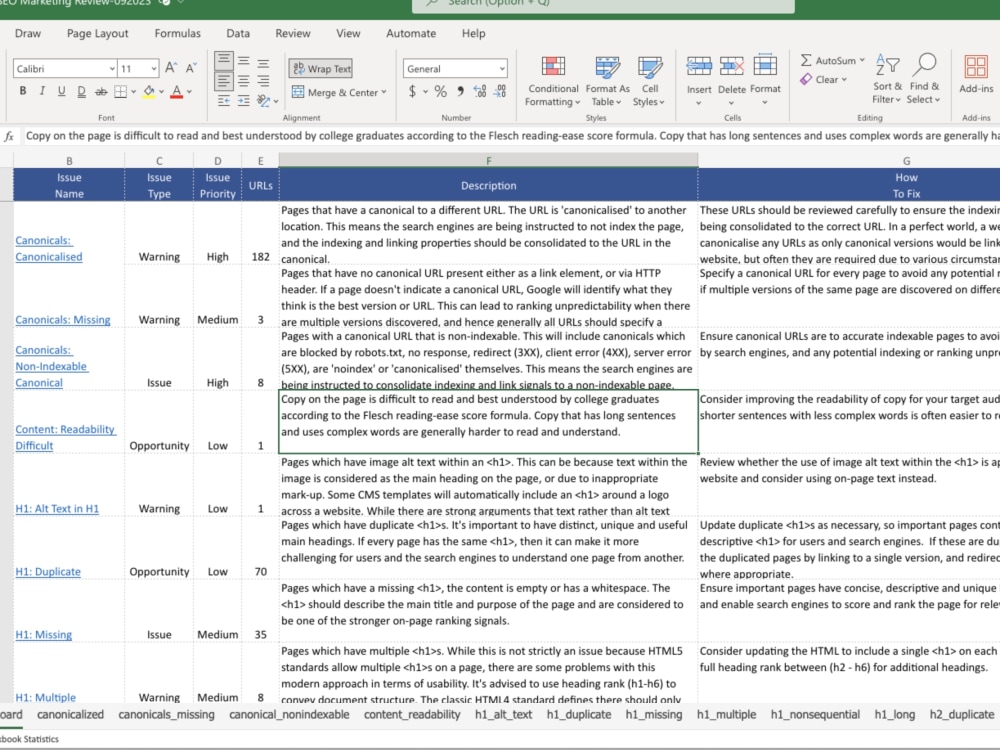Click the Borders icon

120,91
